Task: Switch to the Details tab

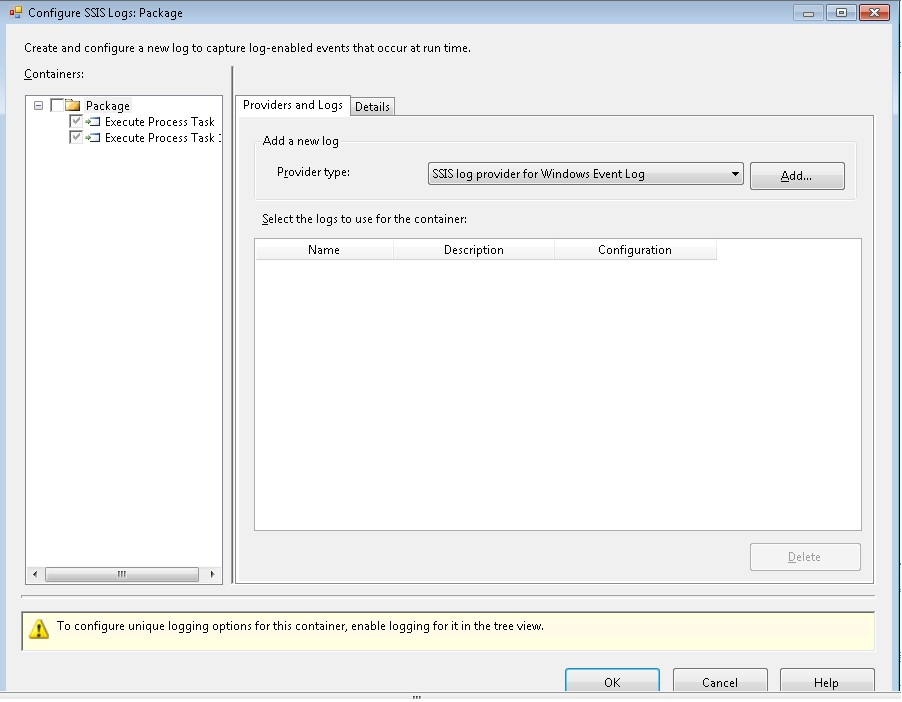Action: [372, 107]
